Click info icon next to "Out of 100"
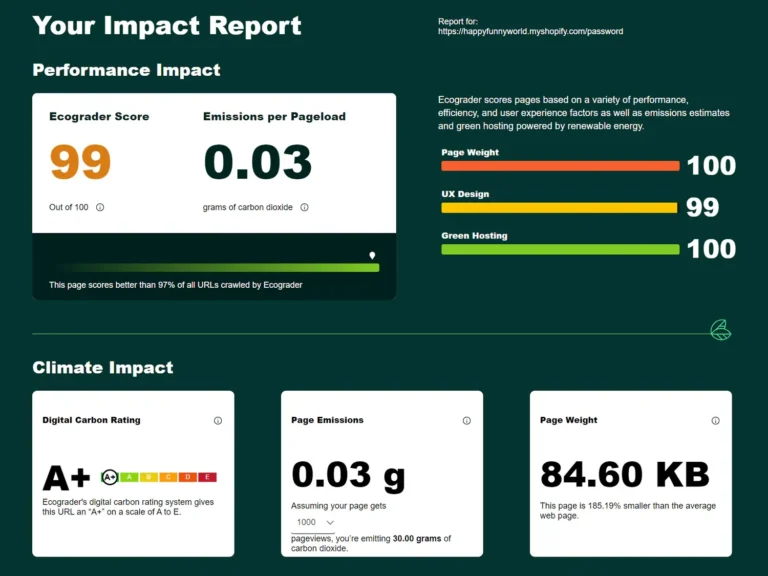Viewport: 768px width, 576px height. tap(100, 208)
